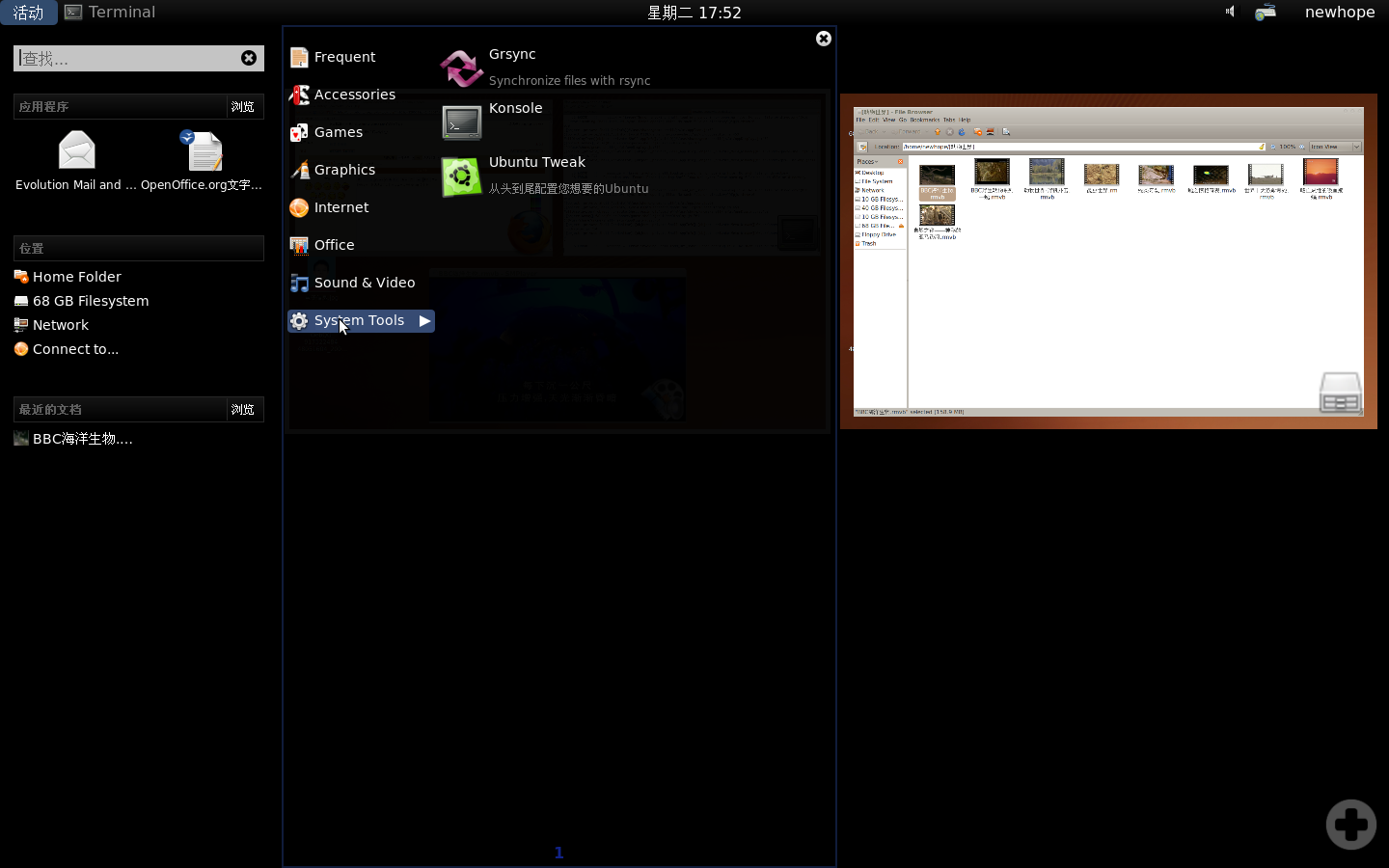Click 'Synchronize files with rsync' description
This screenshot has width=1389, height=868.
tap(569, 81)
